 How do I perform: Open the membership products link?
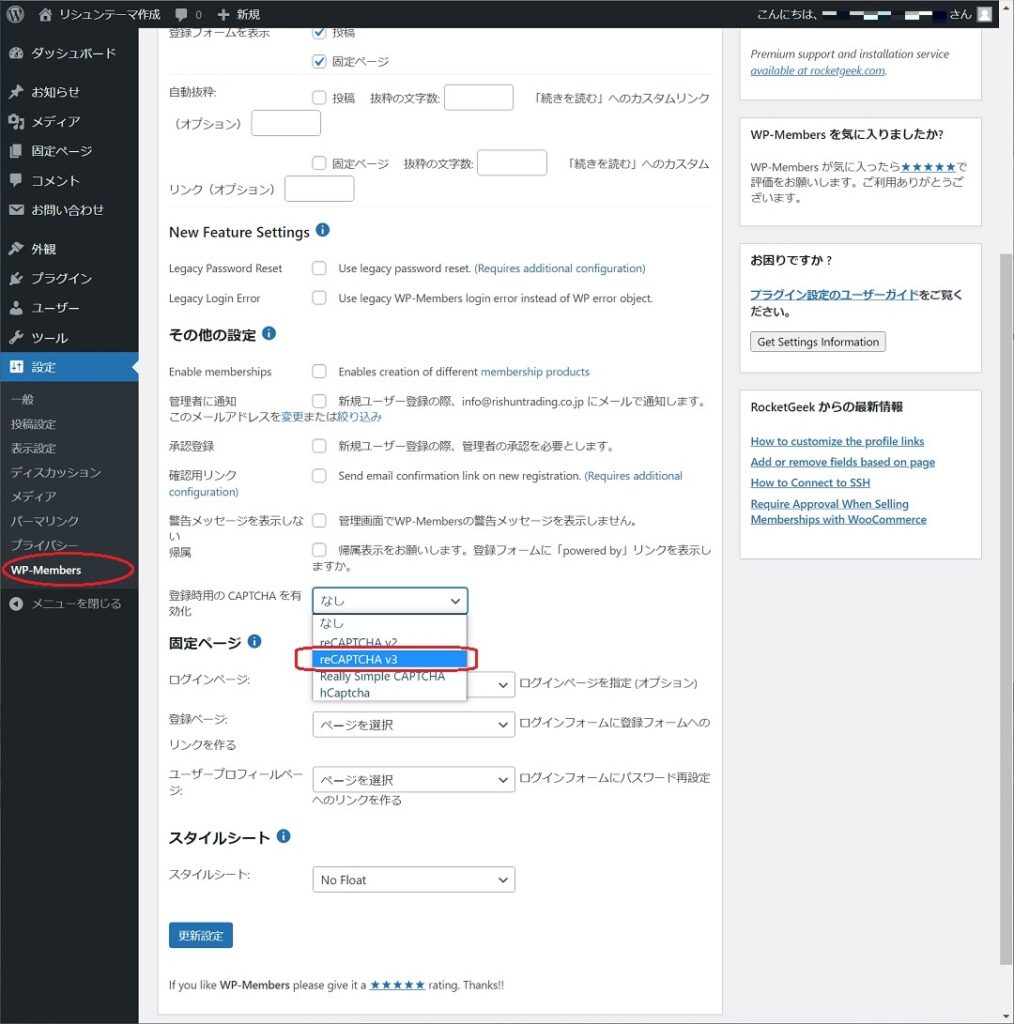click(x=535, y=372)
